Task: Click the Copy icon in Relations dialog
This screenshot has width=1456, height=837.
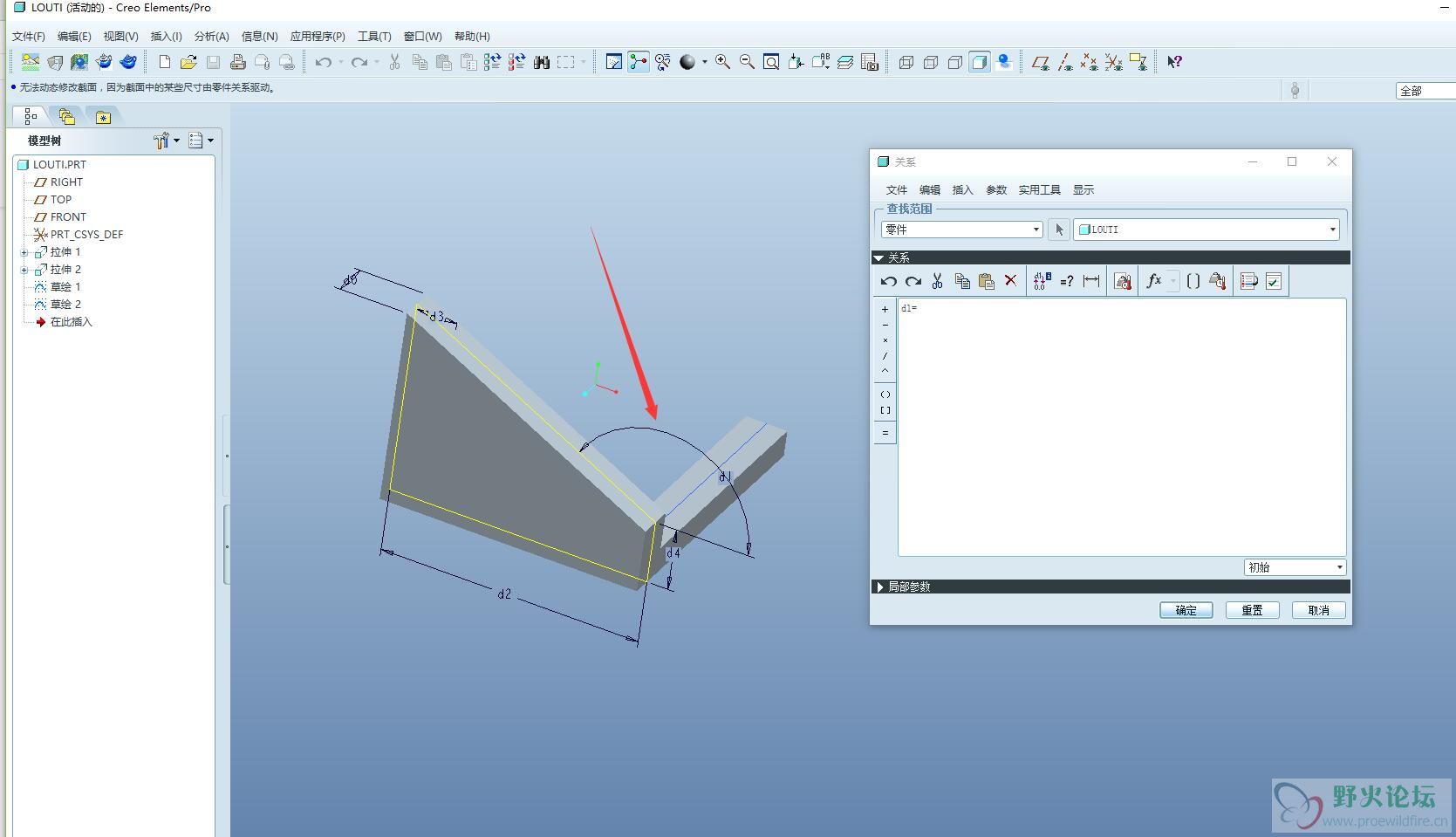Action: pyautogui.click(x=961, y=281)
